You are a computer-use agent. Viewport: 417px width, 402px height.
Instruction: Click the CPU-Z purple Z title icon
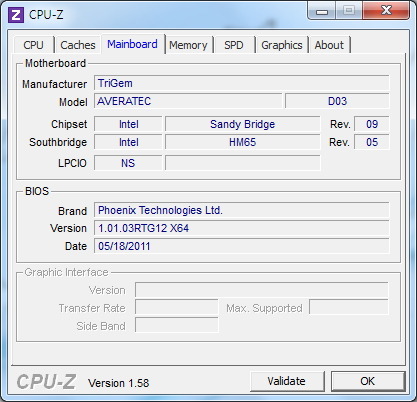tap(16, 15)
